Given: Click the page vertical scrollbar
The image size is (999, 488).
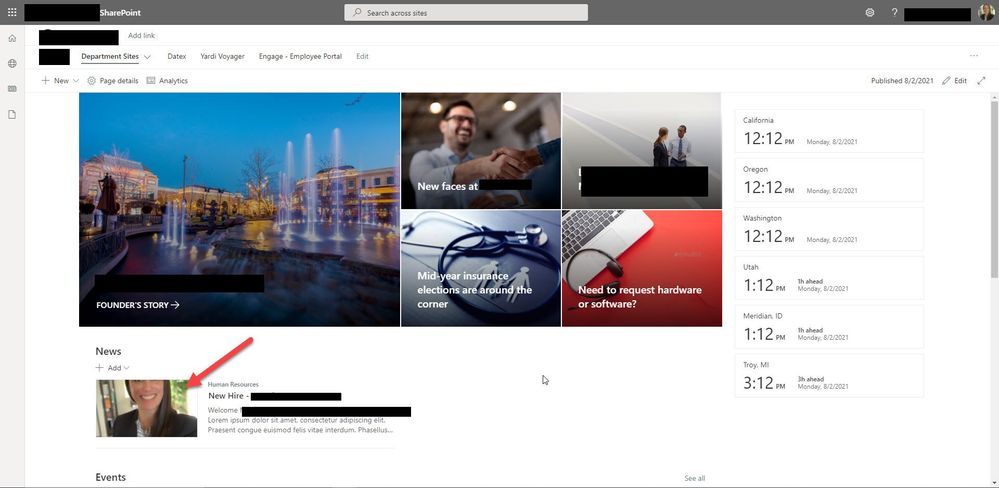Looking at the screenshot, I should [x=995, y=188].
